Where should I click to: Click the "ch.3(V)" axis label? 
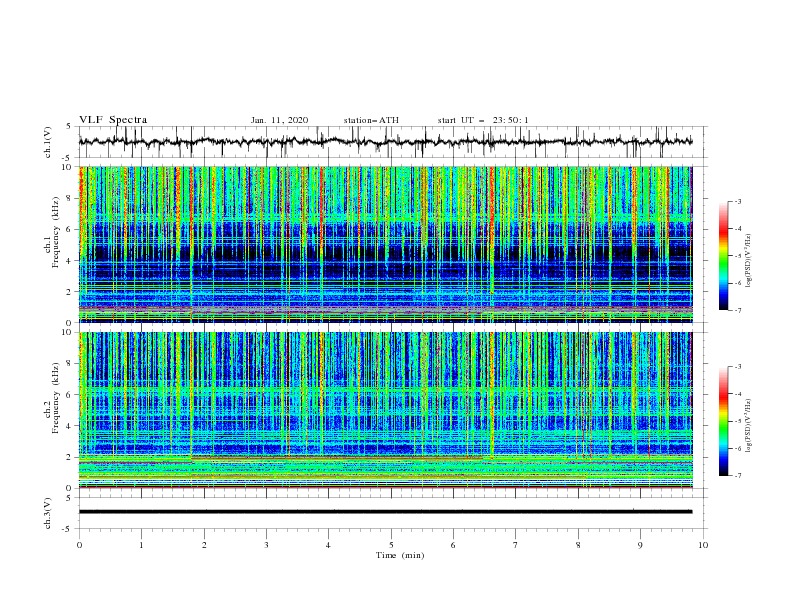coord(48,513)
